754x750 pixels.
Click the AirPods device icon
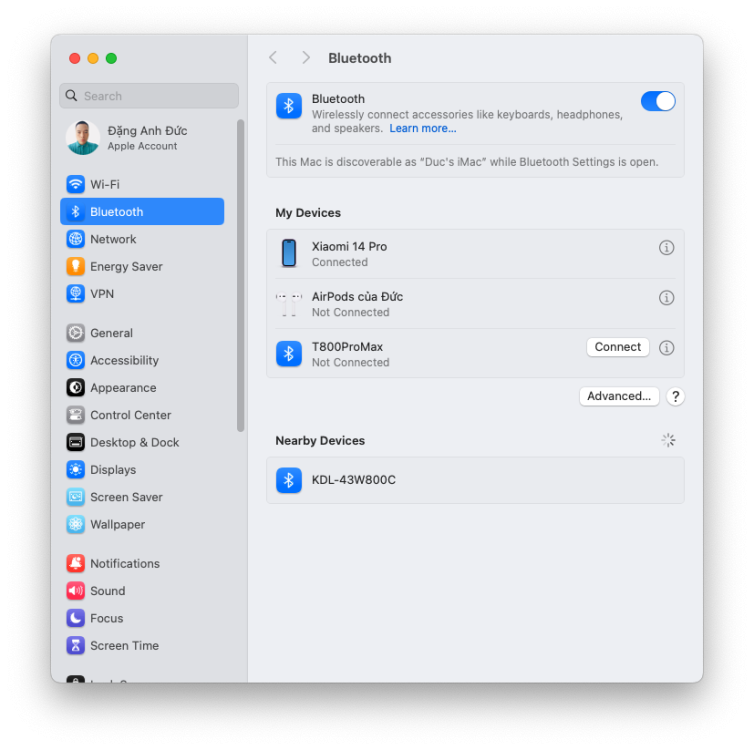289,304
